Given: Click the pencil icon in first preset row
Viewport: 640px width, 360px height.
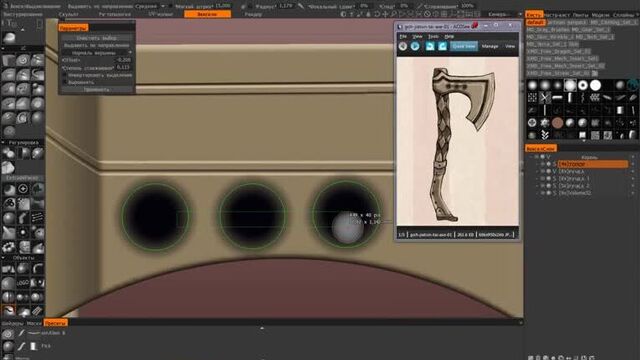Looking at the screenshot, I should coord(22,333).
